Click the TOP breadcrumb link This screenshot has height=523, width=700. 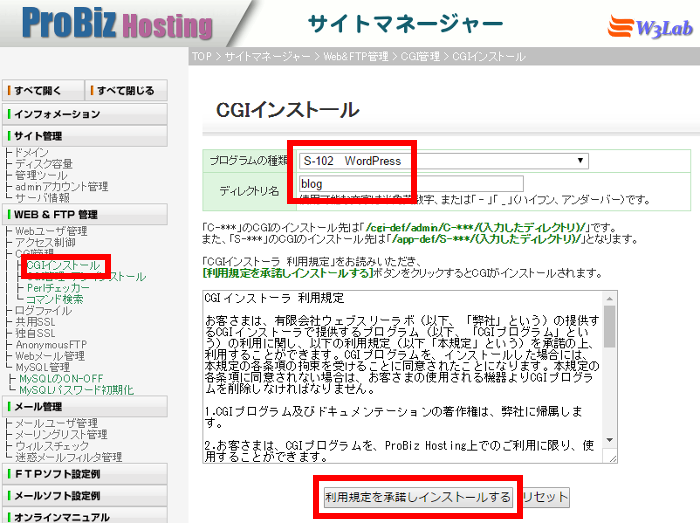coord(202,57)
